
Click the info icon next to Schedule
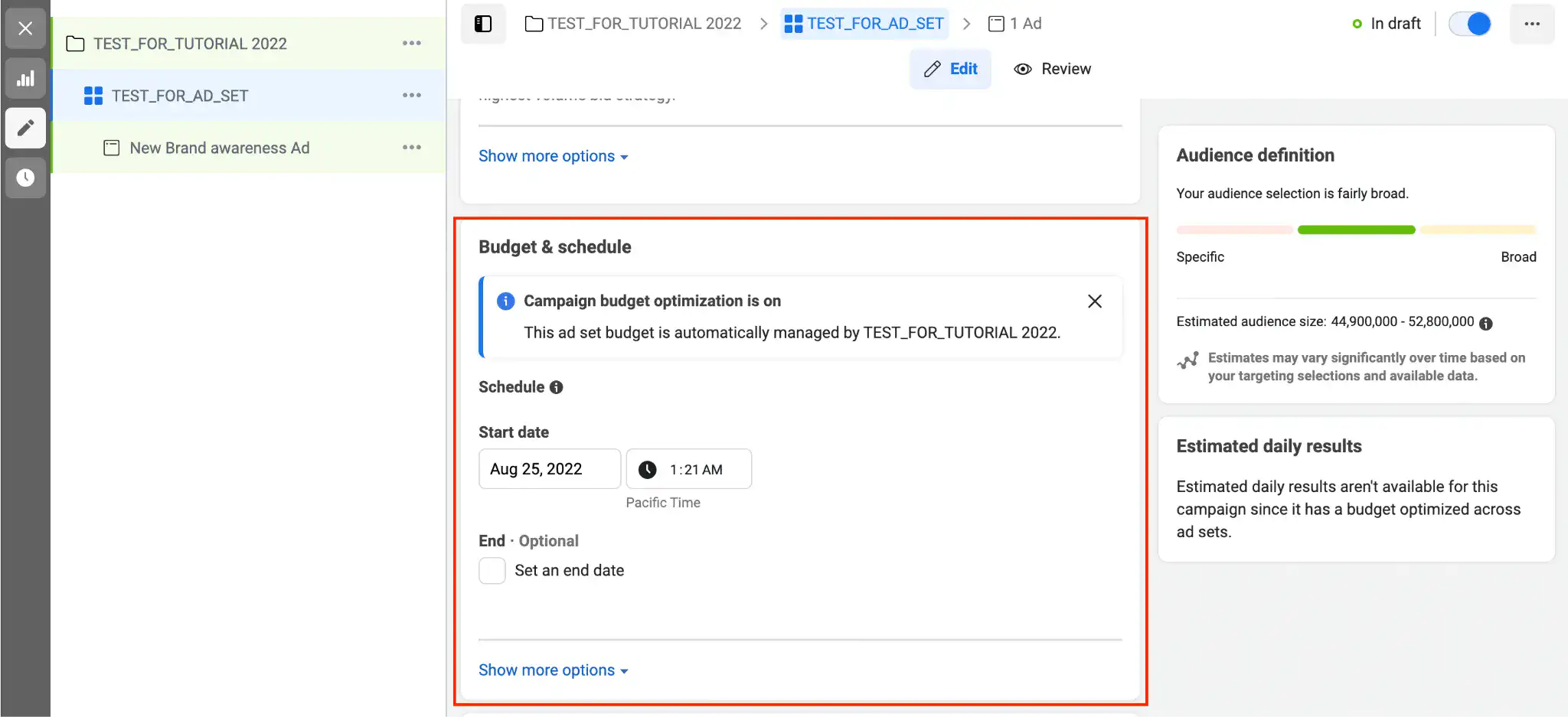557,387
